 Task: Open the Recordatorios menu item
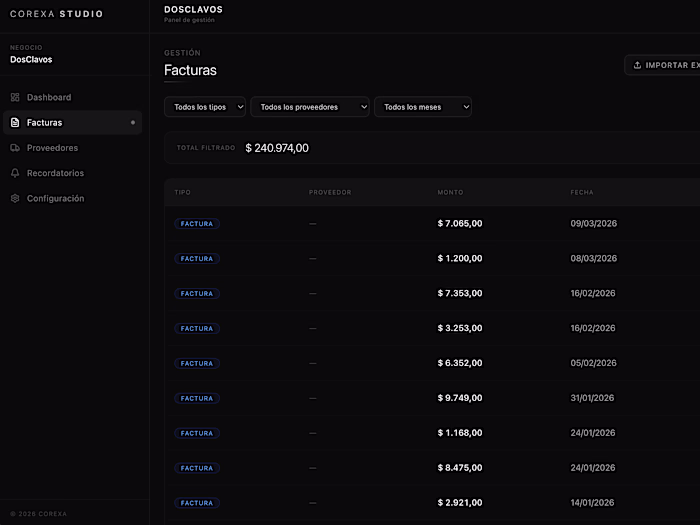tap(55, 173)
